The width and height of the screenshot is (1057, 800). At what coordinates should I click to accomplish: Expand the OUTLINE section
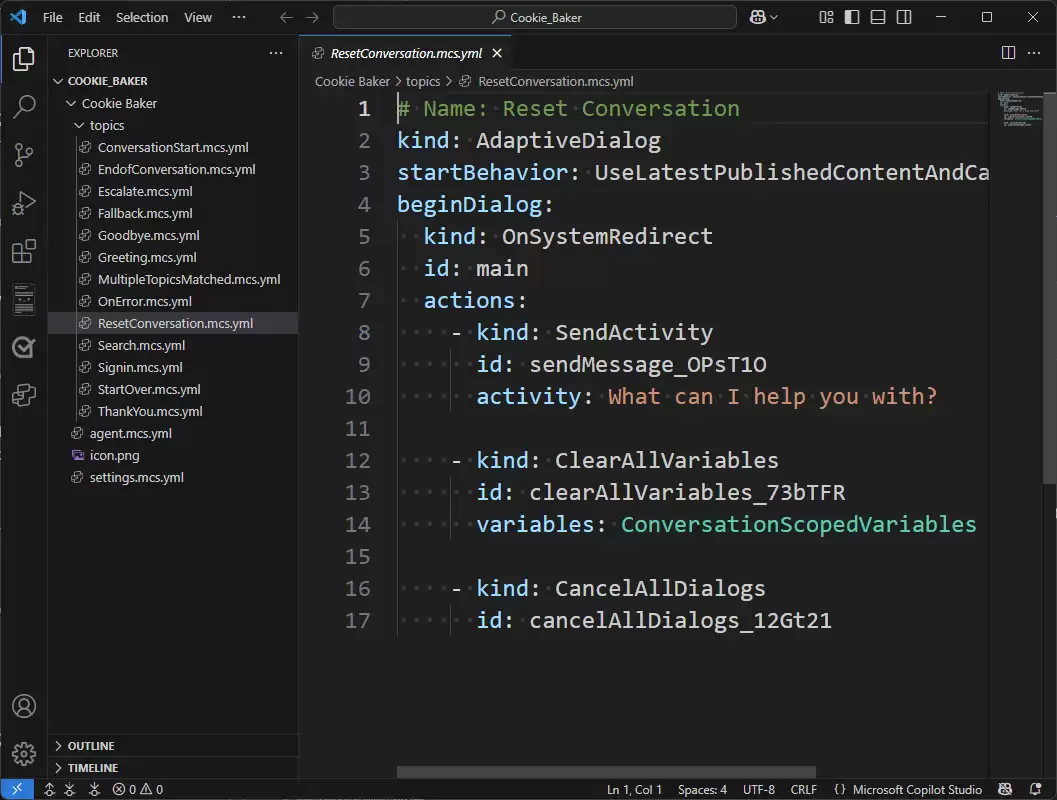click(90, 745)
